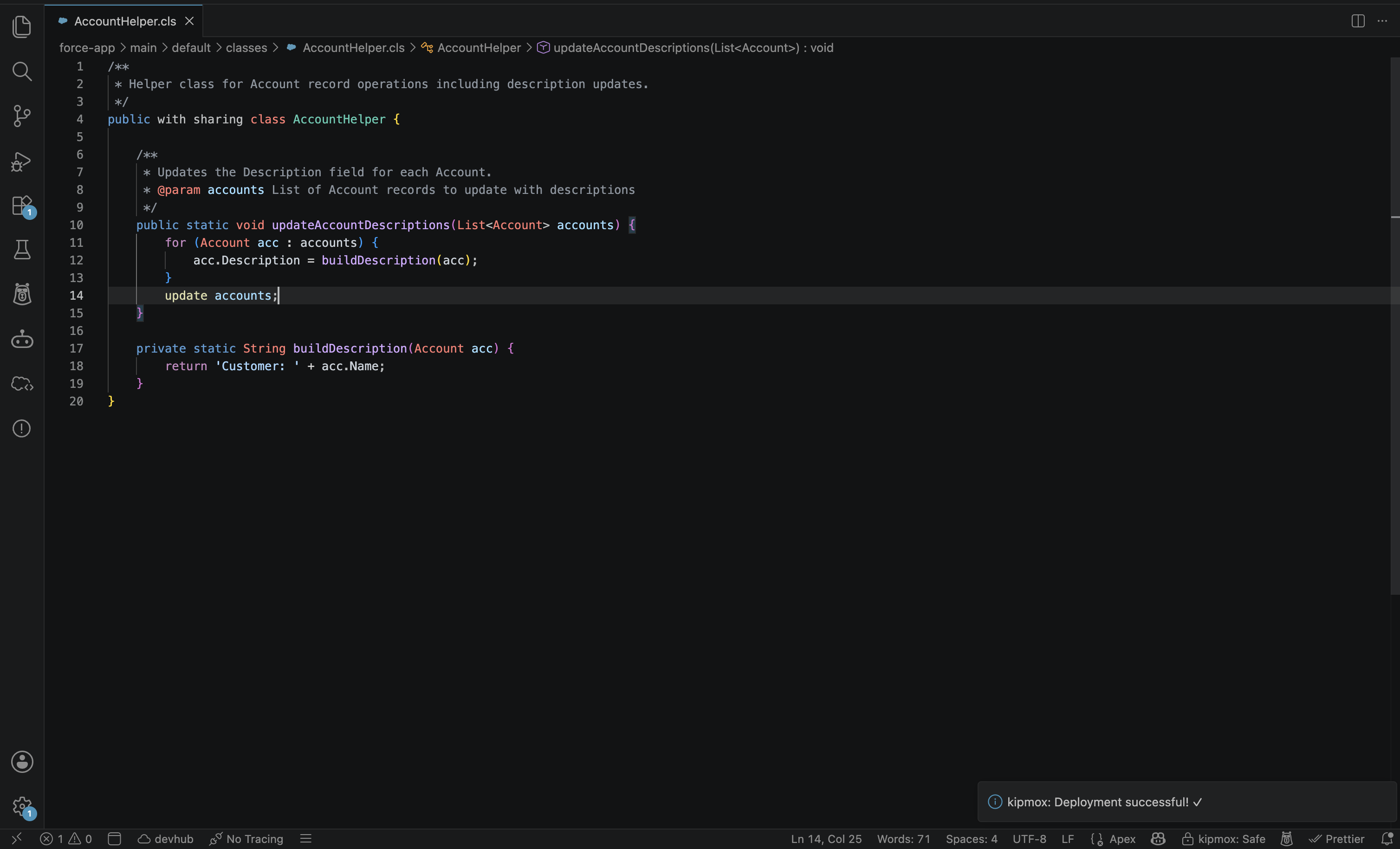Image resolution: width=1400 pixels, height=849 pixels.
Task: Click the force-app breadcrumb
Action: (87, 48)
